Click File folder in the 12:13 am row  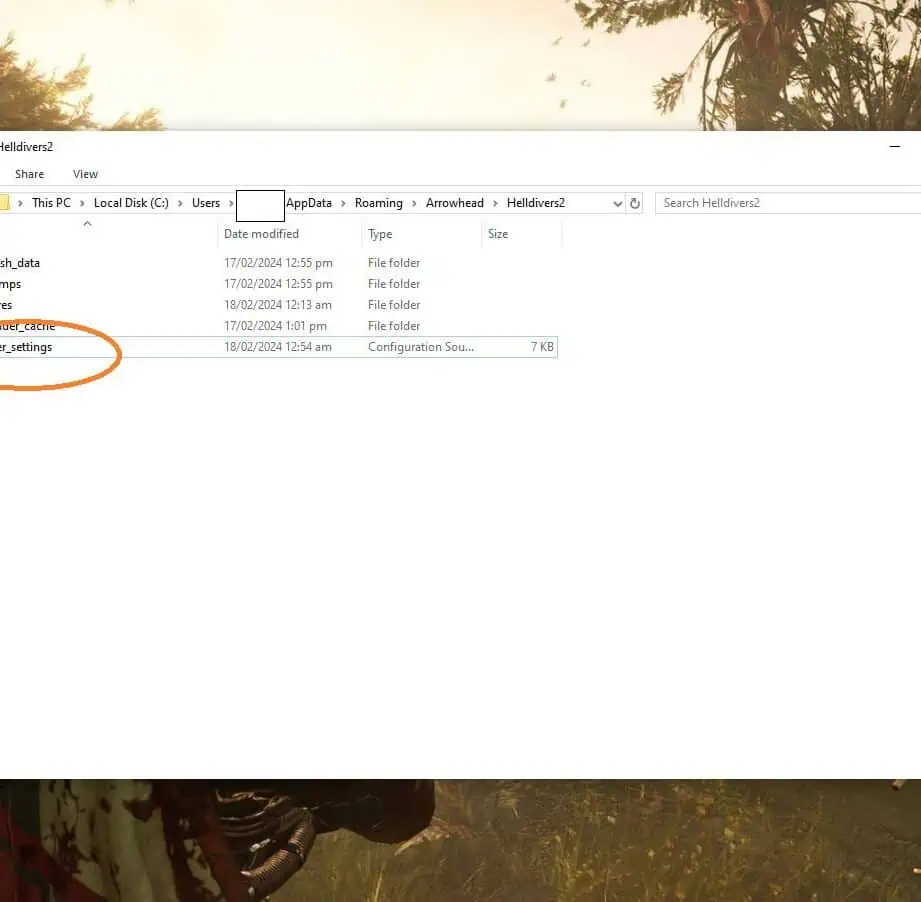pyautogui.click(x=394, y=305)
